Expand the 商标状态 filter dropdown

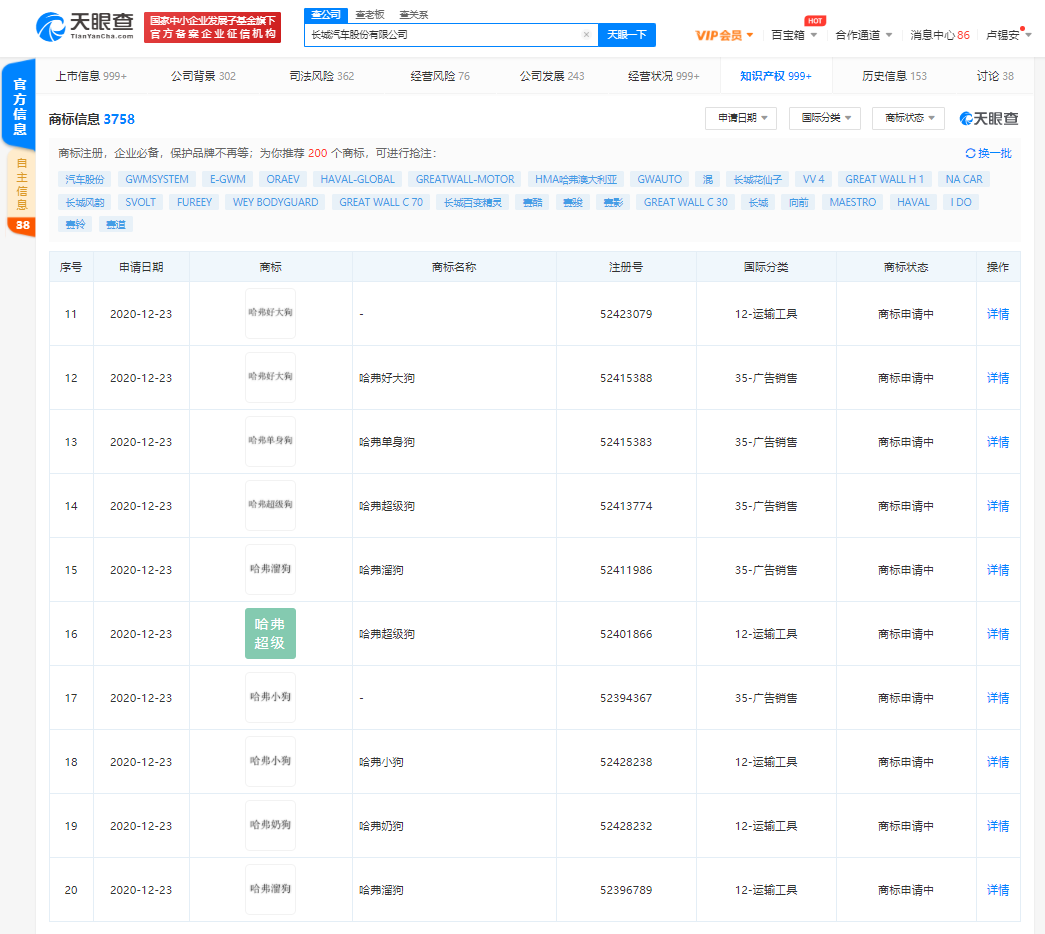pos(908,118)
